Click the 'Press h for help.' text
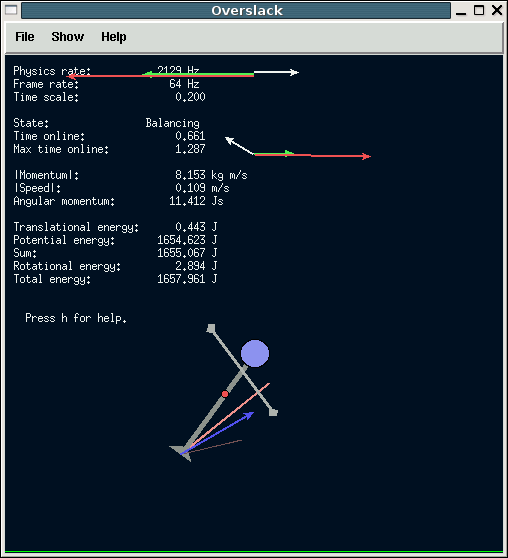Screen dimensions: 508x558 [x=76, y=318]
